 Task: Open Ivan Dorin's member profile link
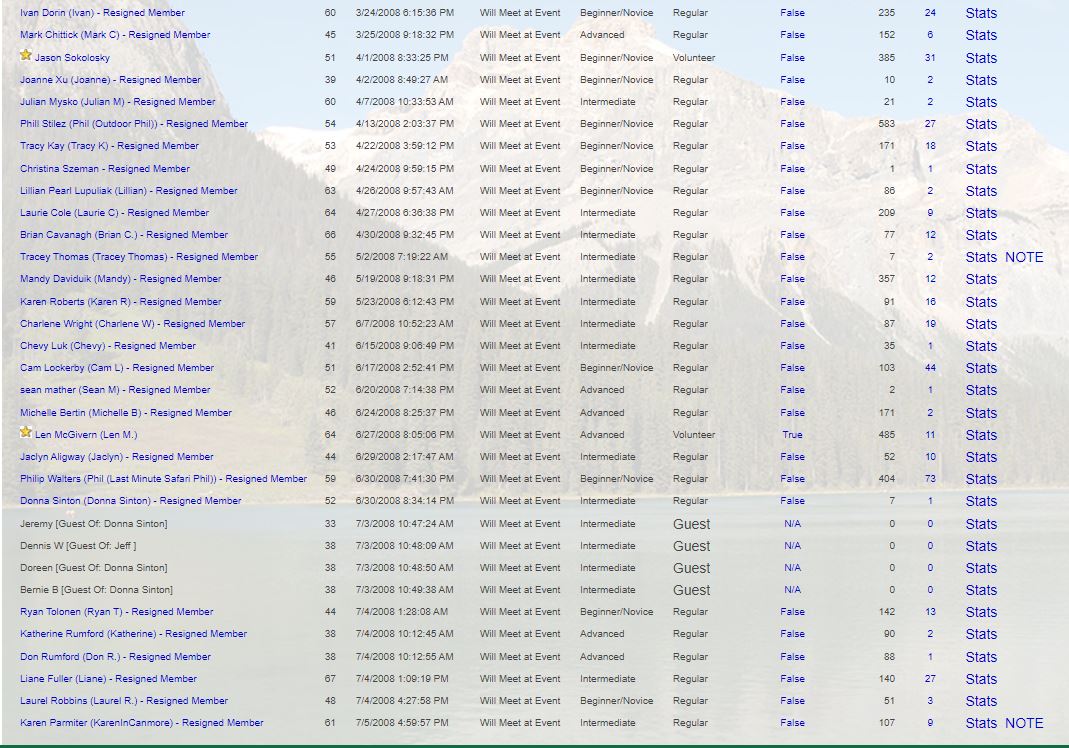102,13
